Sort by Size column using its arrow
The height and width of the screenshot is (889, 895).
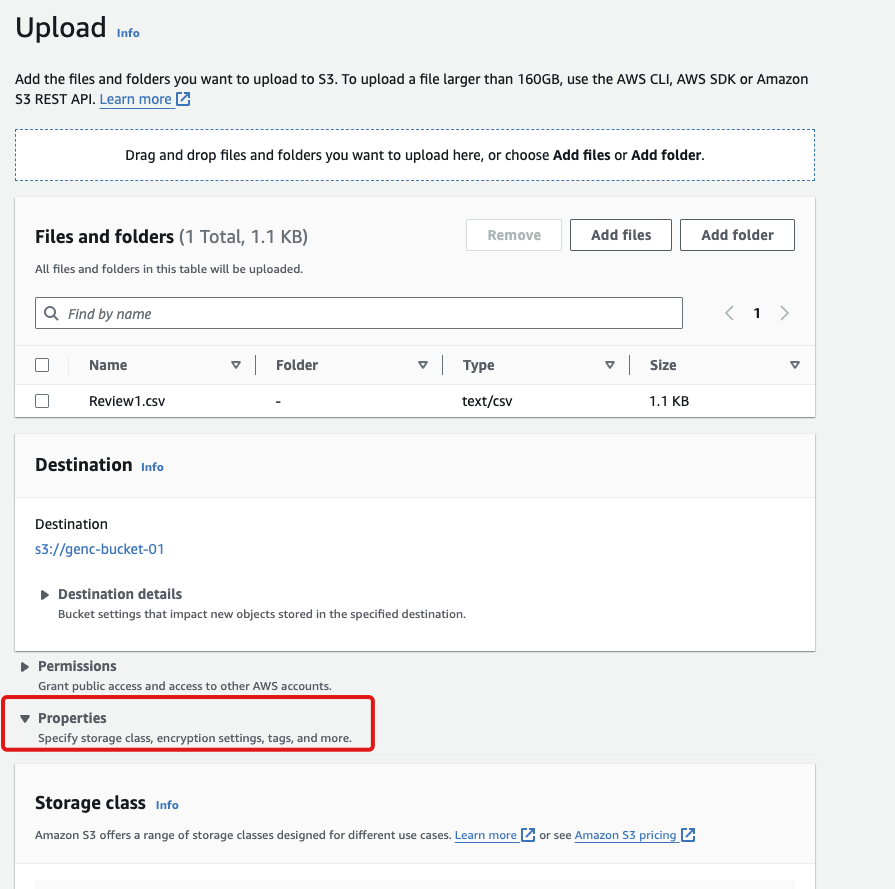795,365
